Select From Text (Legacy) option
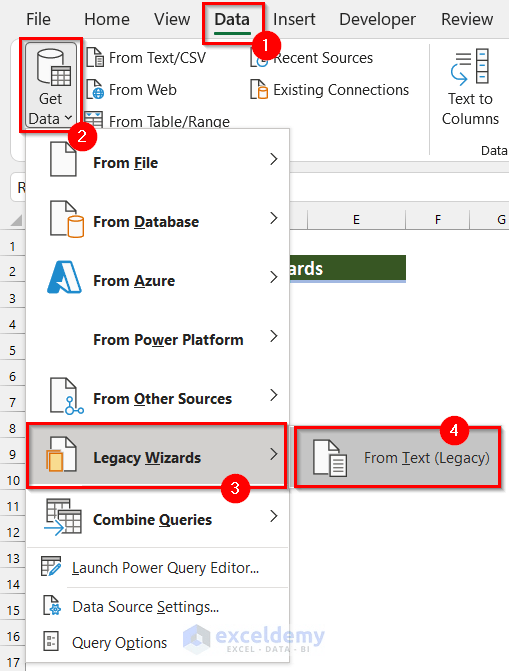Viewport: 509px width, 671px height. pos(397,457)
